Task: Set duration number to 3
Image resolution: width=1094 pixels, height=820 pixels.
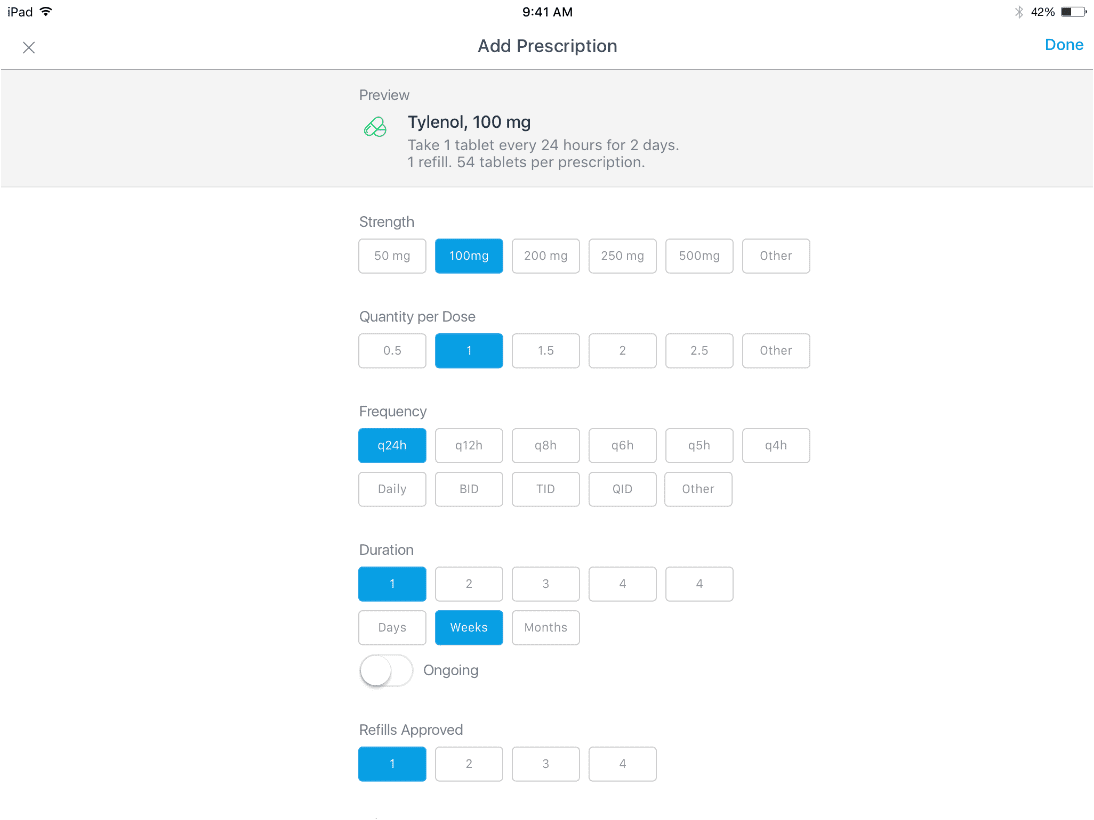Action: tap(546, 584)
